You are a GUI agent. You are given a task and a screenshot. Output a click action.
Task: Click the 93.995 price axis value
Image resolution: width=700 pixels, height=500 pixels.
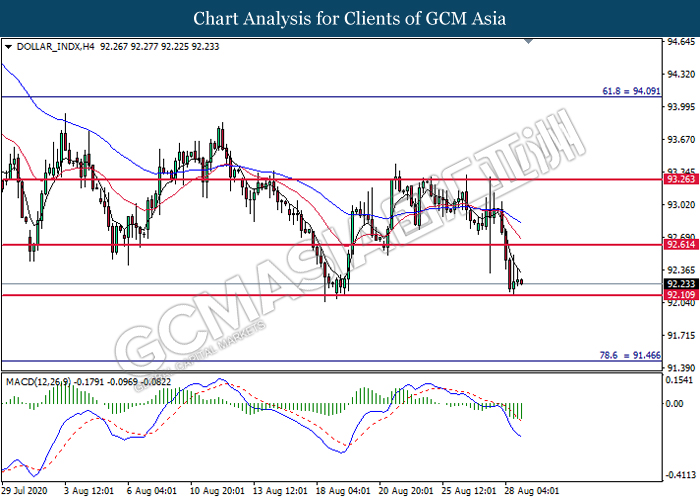tap(681, 107)
